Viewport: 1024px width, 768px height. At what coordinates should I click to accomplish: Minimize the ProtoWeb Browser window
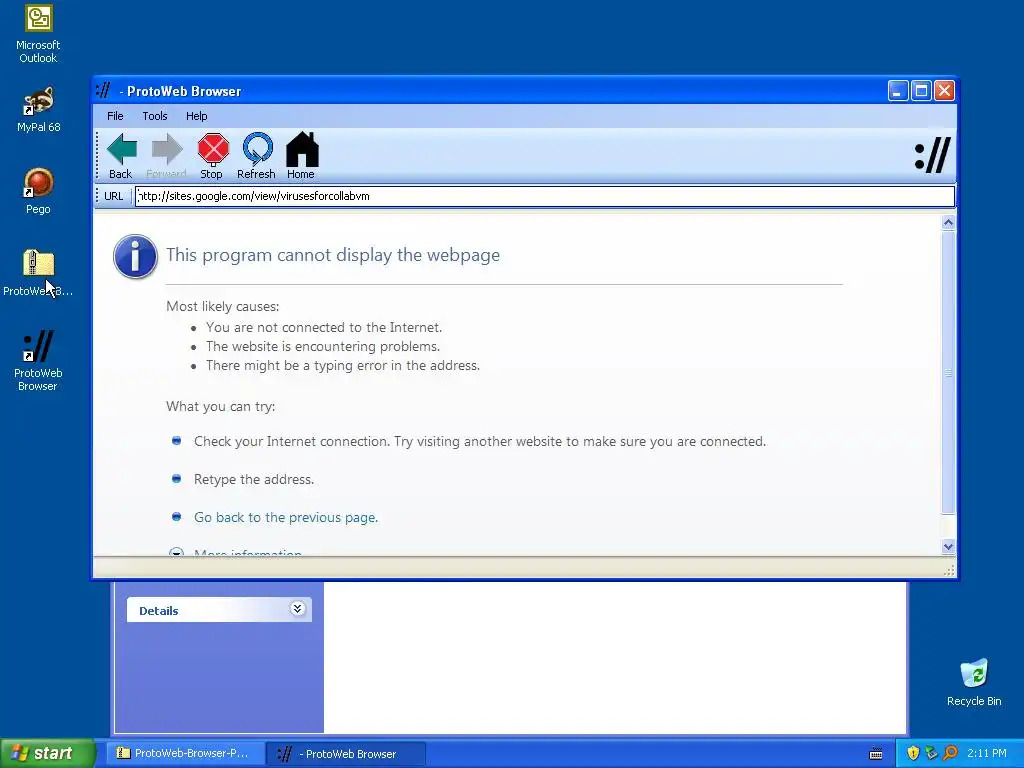tap(897, 91)
